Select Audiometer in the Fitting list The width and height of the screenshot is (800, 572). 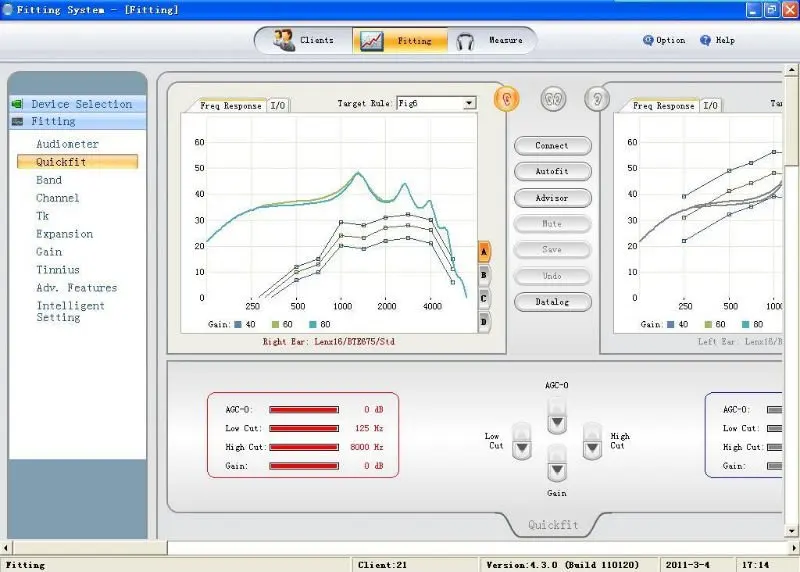click(67, 144)
